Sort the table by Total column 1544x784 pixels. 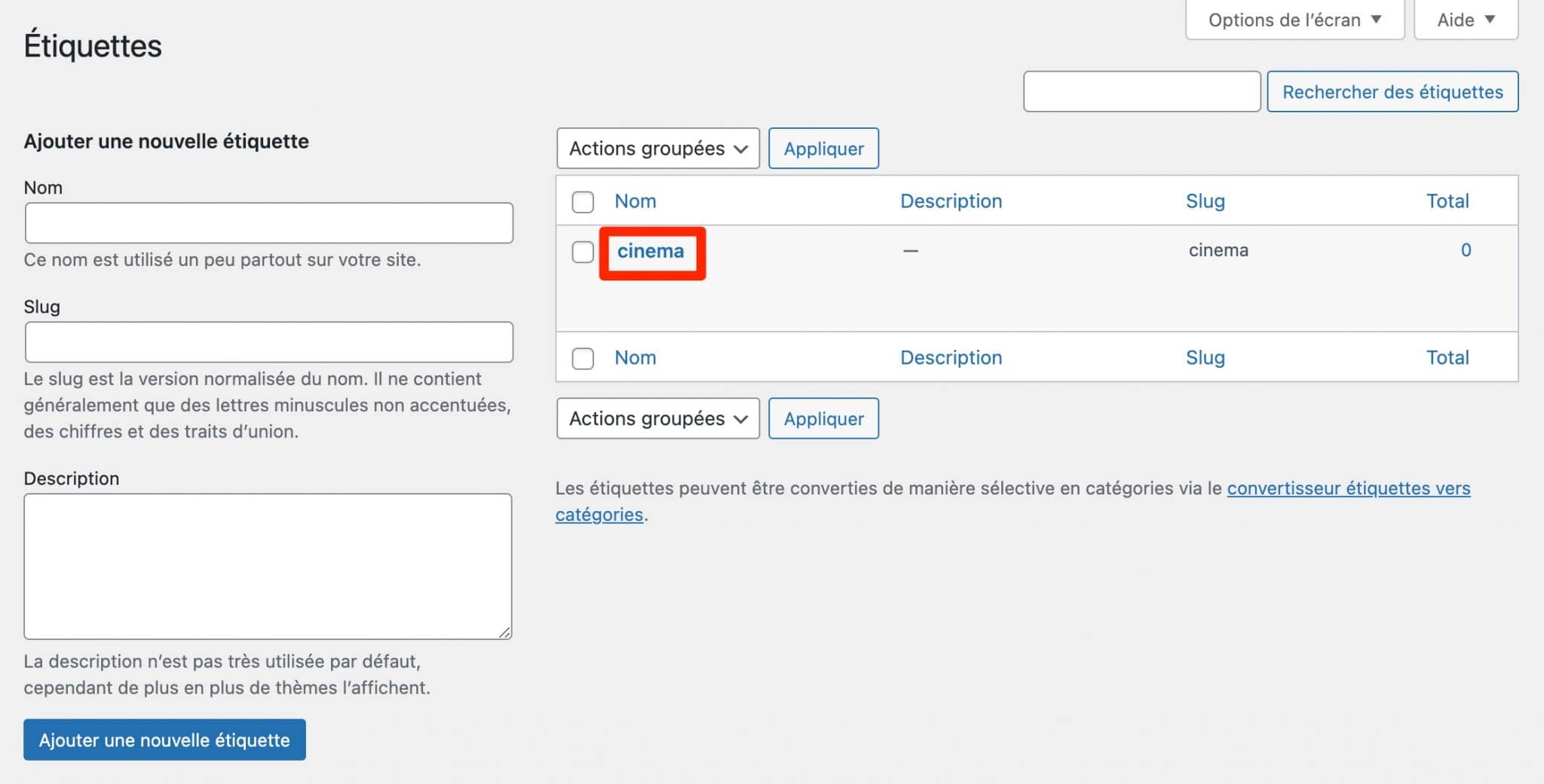[x=1447, y=201]
